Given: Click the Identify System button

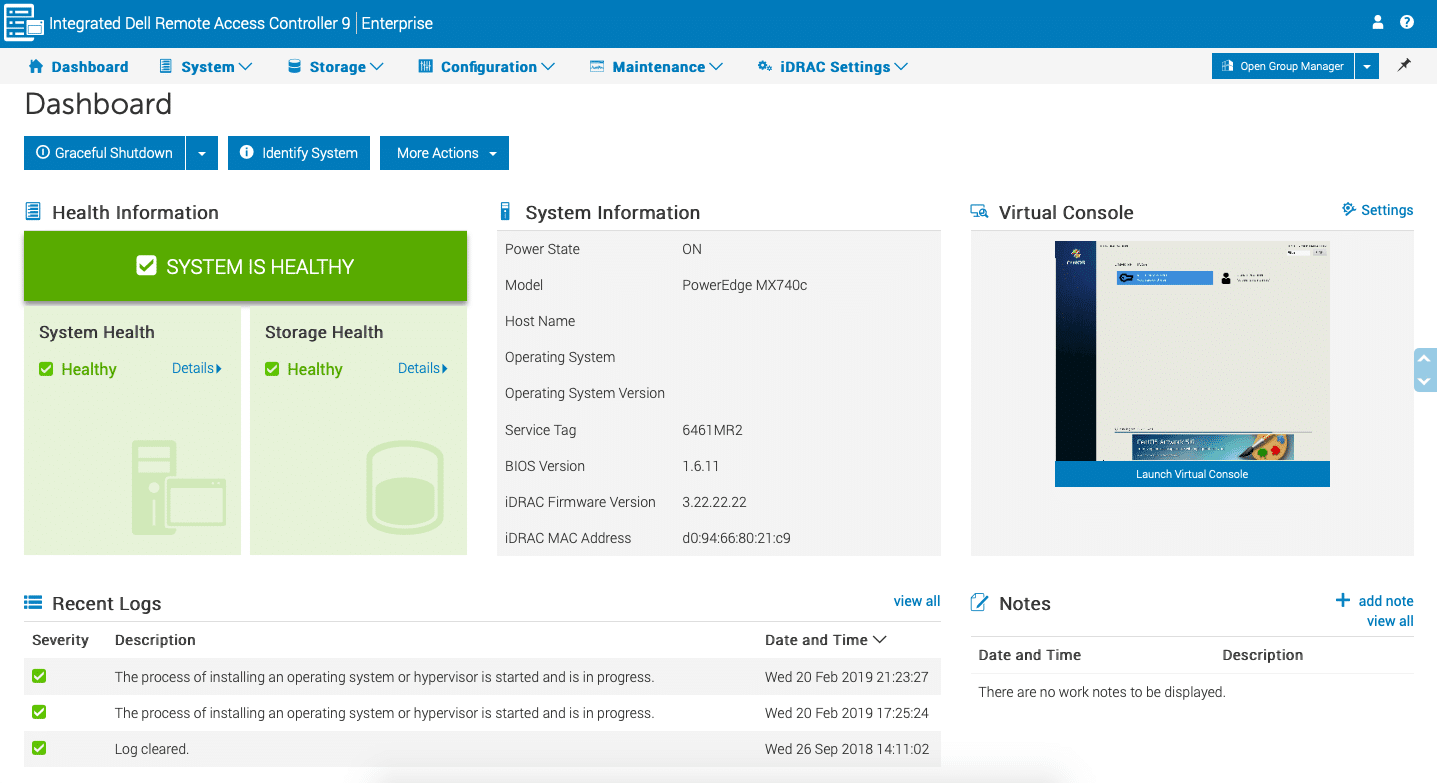Looking at the screenshot, I should (x=299, y=153).
